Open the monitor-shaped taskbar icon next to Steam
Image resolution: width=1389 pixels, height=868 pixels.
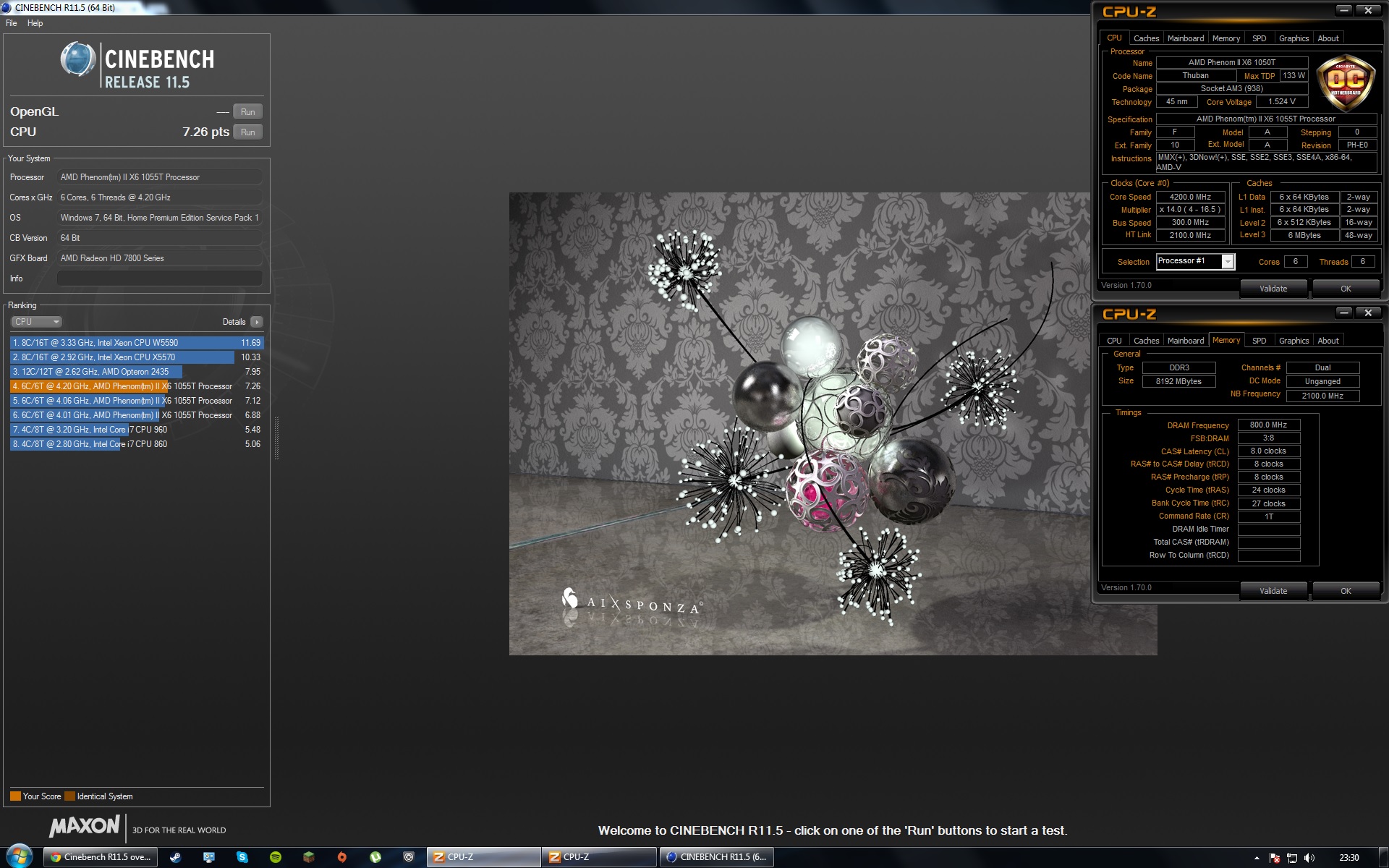(x=209, y=857)
